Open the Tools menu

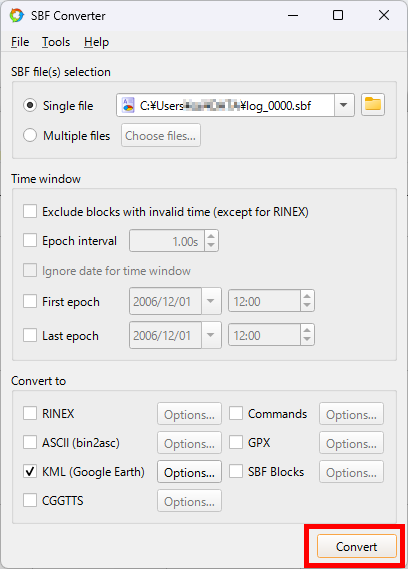coord(56,42)
